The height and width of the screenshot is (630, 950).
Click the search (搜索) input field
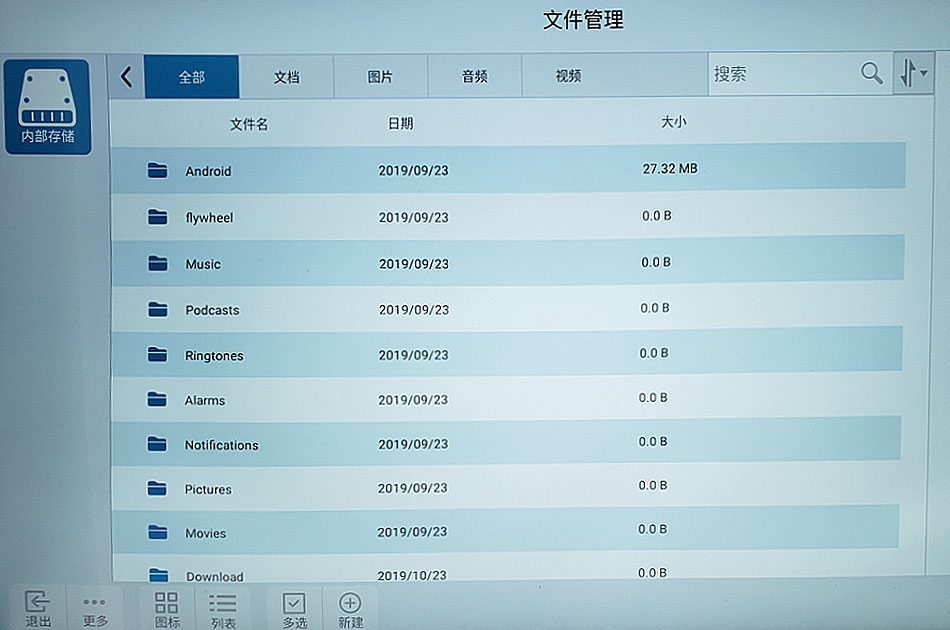click(780, 74)
